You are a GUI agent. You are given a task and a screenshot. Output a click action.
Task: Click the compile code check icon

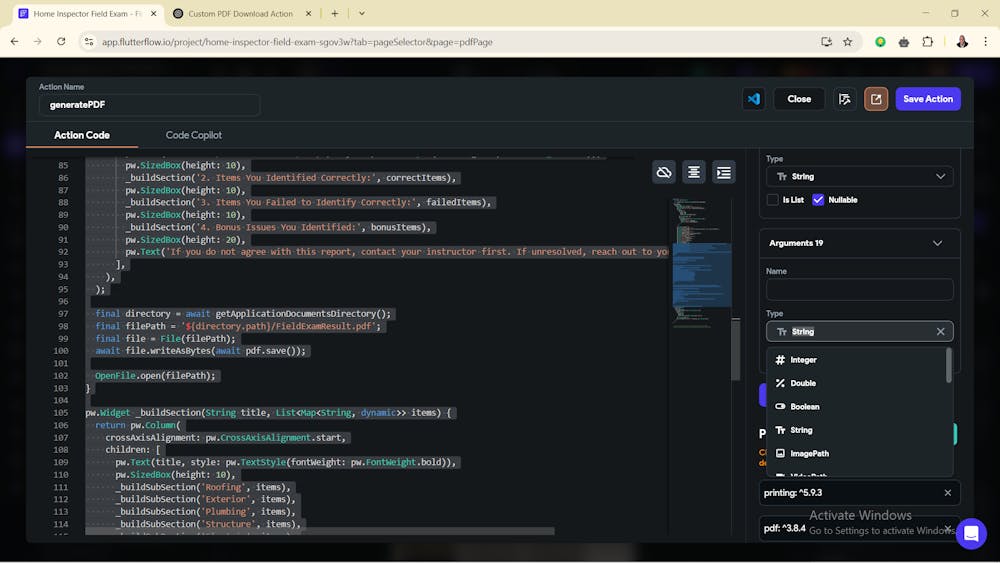[845, 99]
